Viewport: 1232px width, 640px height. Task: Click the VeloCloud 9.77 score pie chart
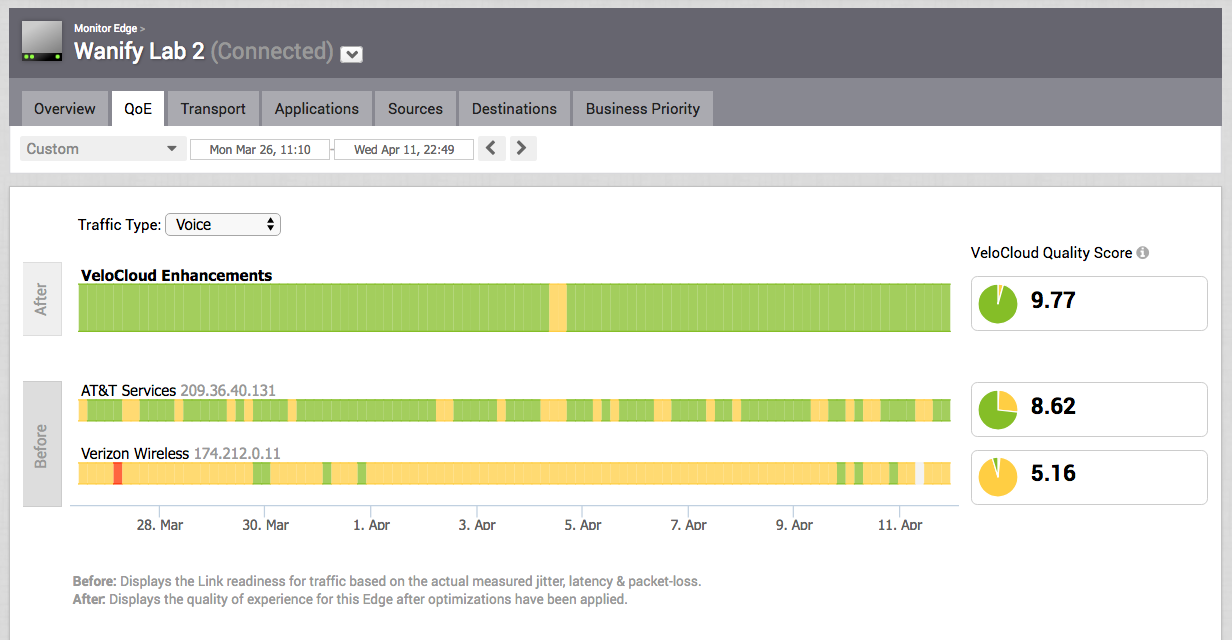(997, 303)
